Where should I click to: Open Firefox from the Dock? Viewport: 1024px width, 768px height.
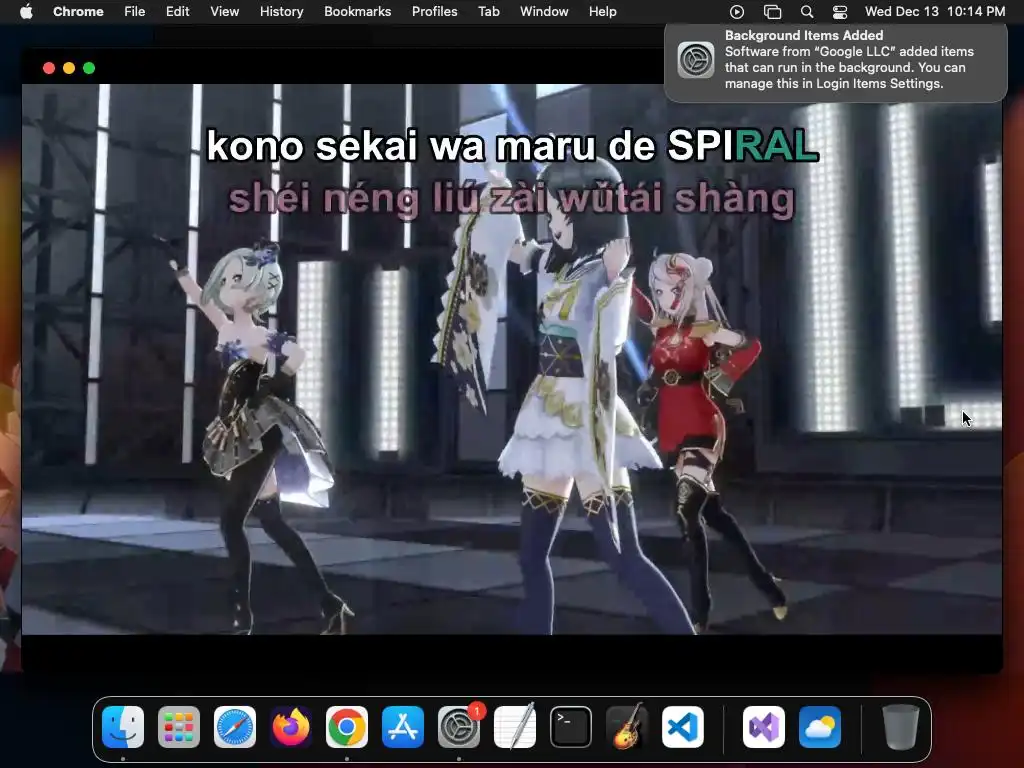tap(291, 727)
